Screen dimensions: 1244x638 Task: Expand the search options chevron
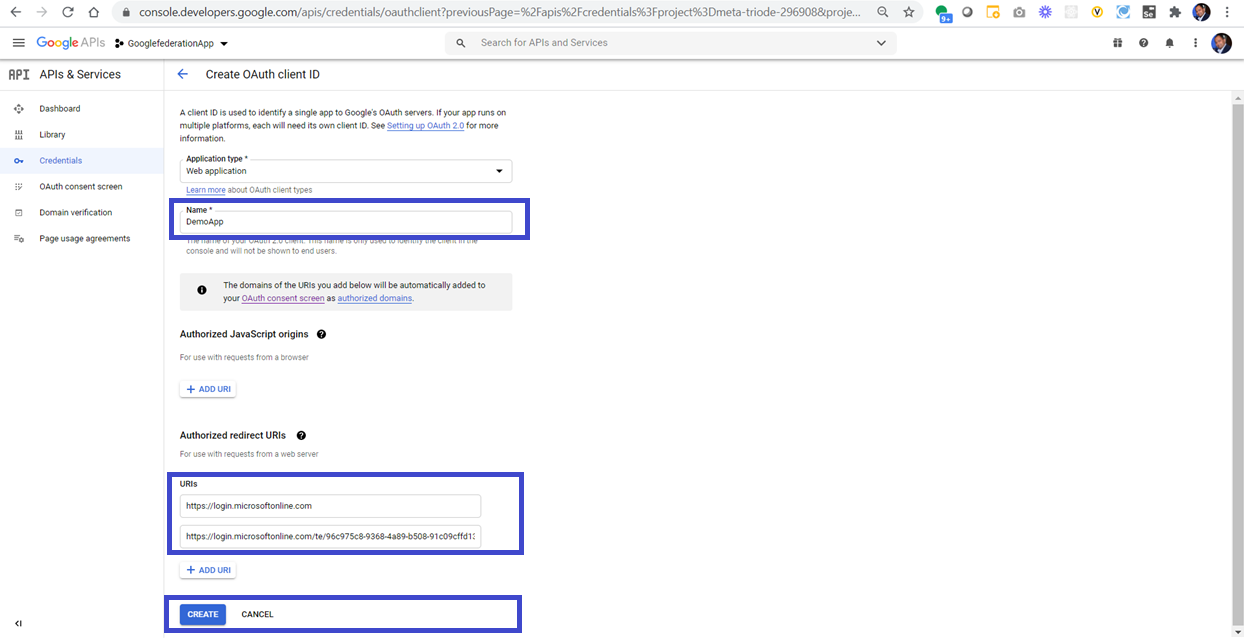pyautogui.click(x=880, y=42)
